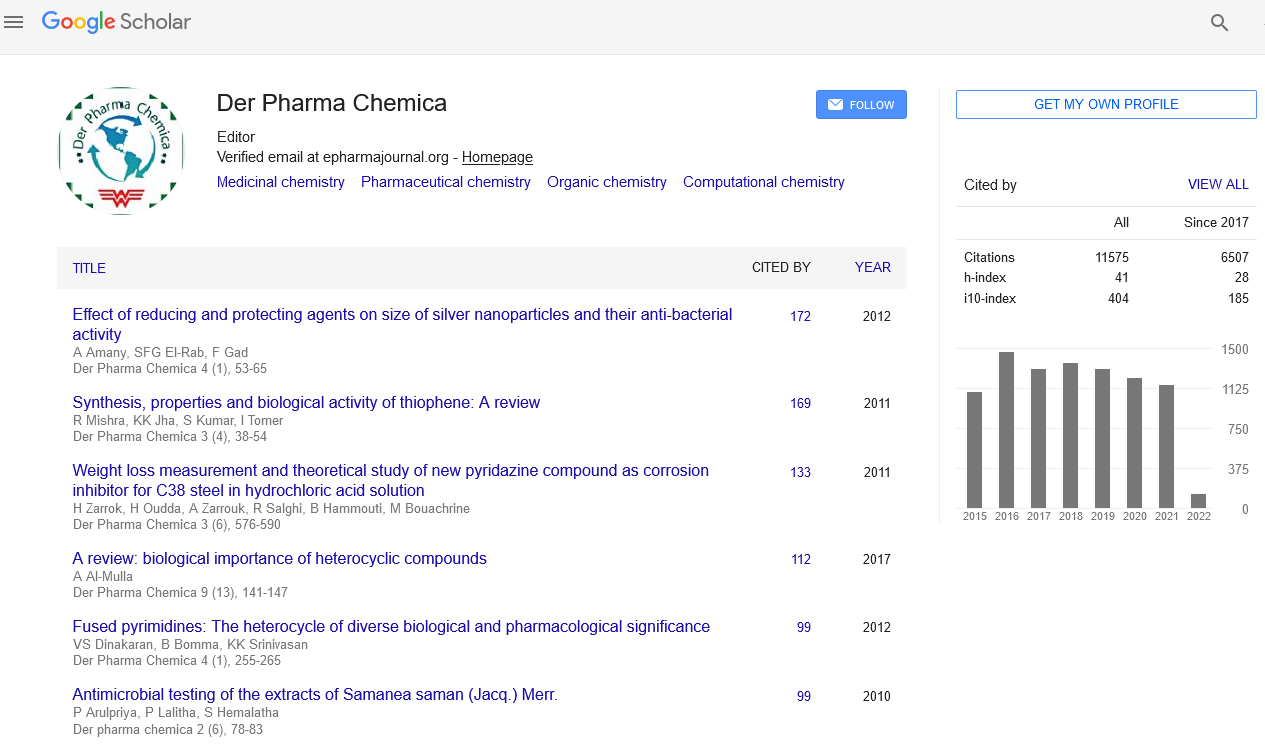Select the Medicinal chemistry topic link
The image size is (1265, 745).
(281, 182)
